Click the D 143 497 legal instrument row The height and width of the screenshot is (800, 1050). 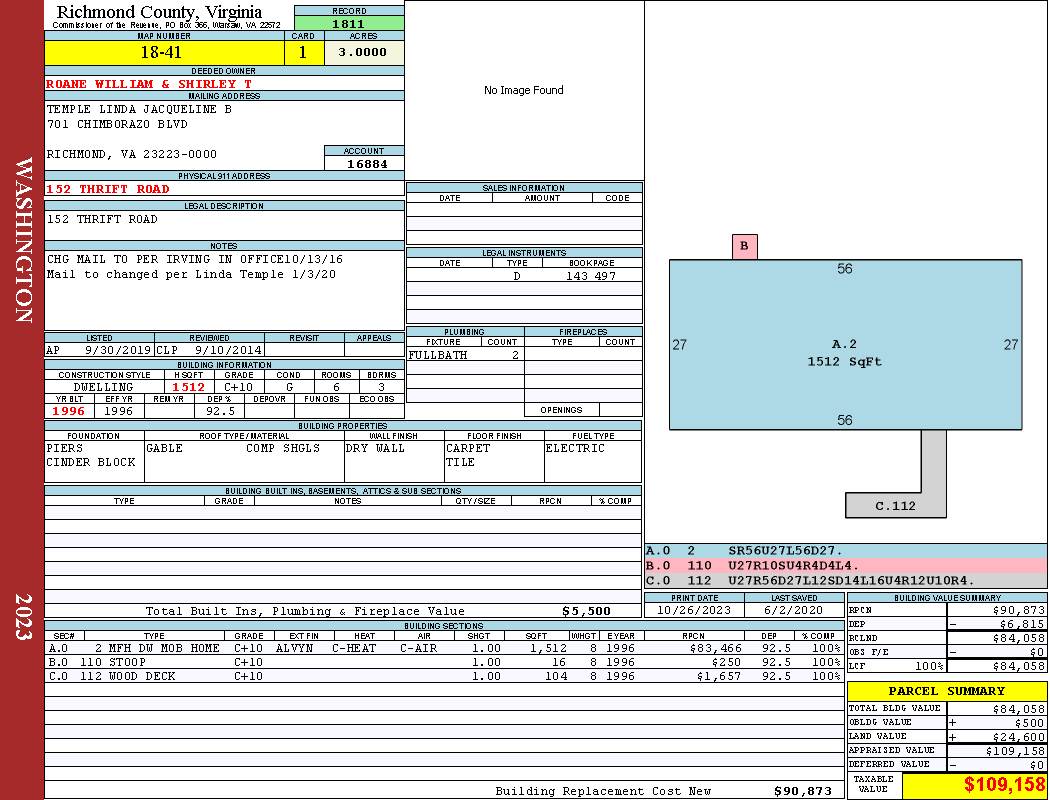pyautogui.click(x=524, y=276)
